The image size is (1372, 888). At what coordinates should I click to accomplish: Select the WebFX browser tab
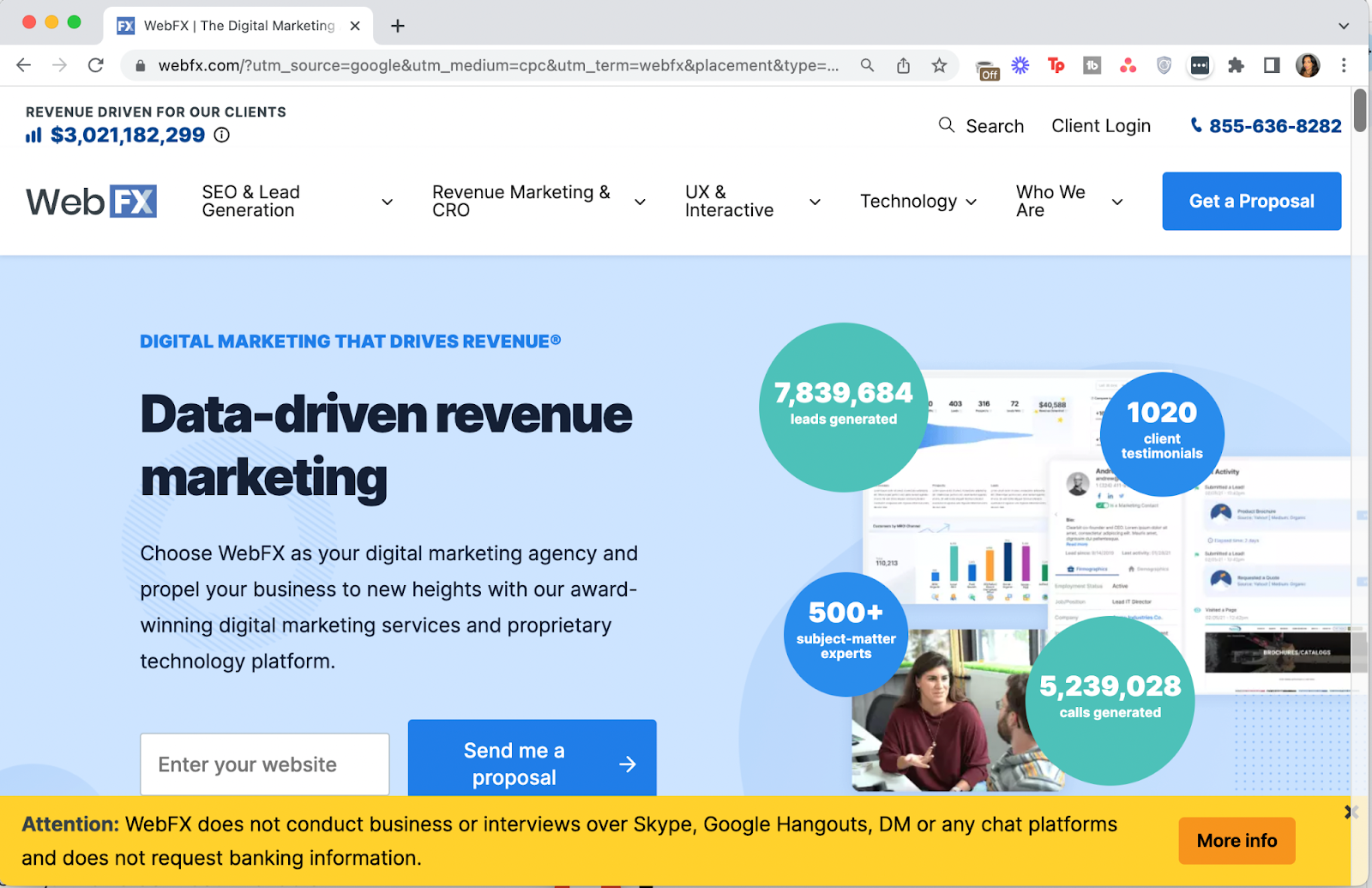(x=239, y=26)
